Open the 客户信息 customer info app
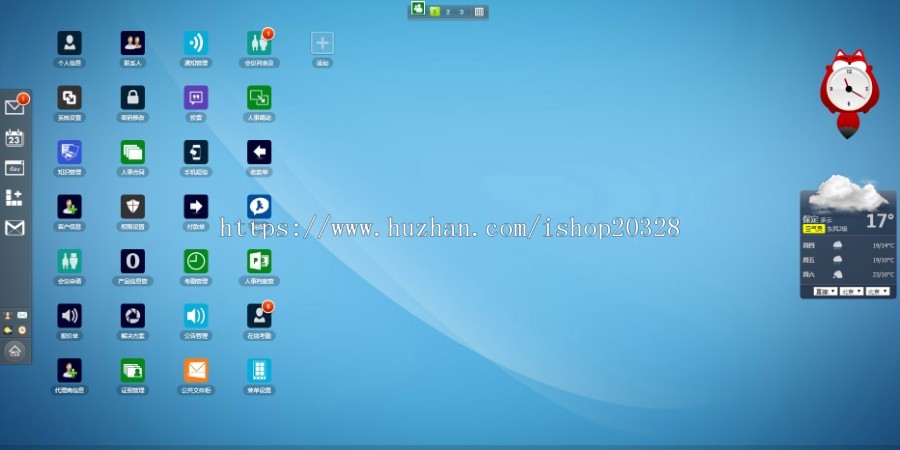Image resolution: width=900 pixels, height=450 pixels. pos(69,207)
